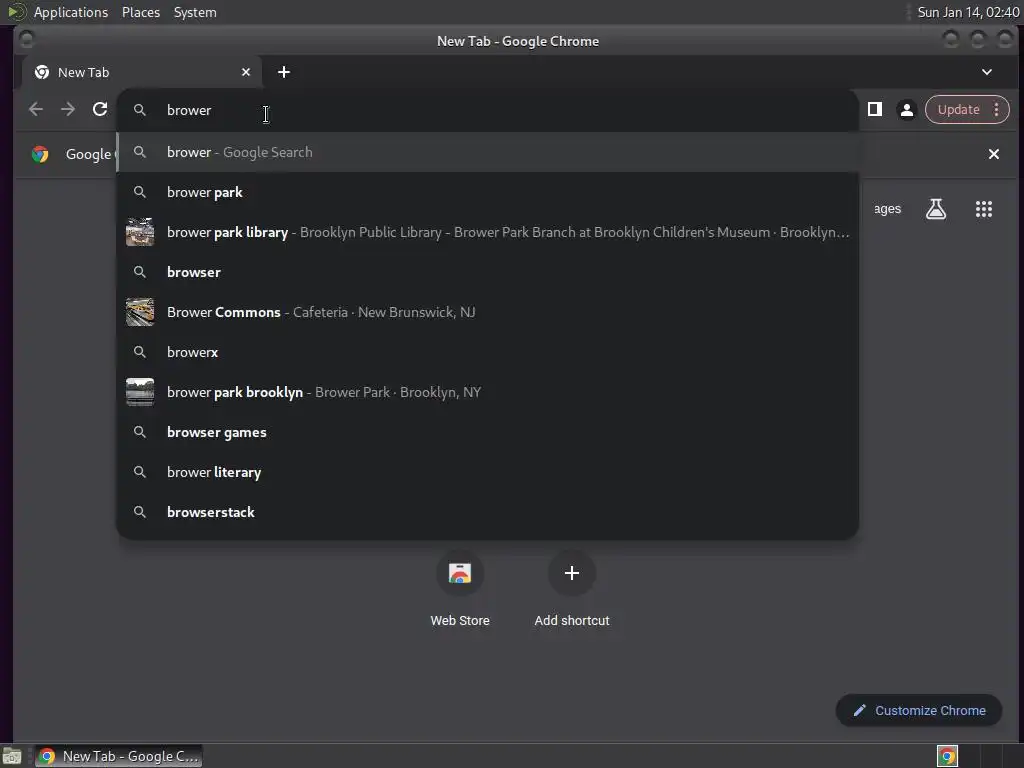Open the Google apps grid
This screenshot has height=768, width=1024.
pos(984,209)
